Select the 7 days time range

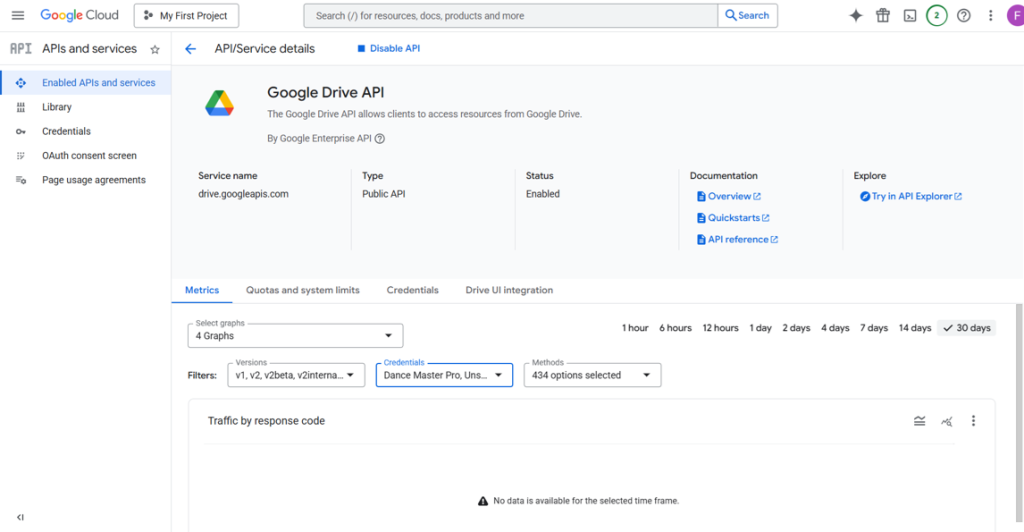pos(873,328)
